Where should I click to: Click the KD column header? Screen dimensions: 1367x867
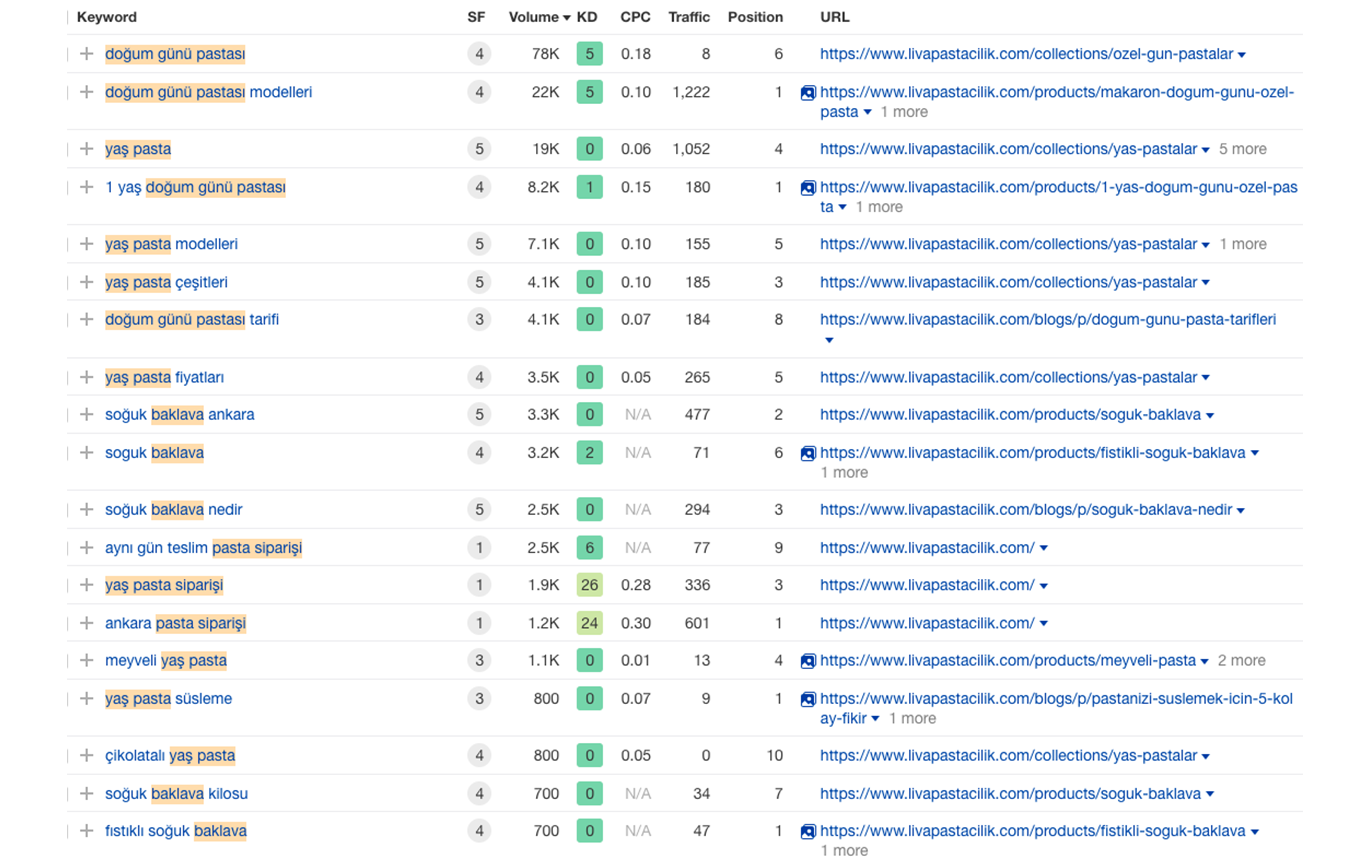587,17
